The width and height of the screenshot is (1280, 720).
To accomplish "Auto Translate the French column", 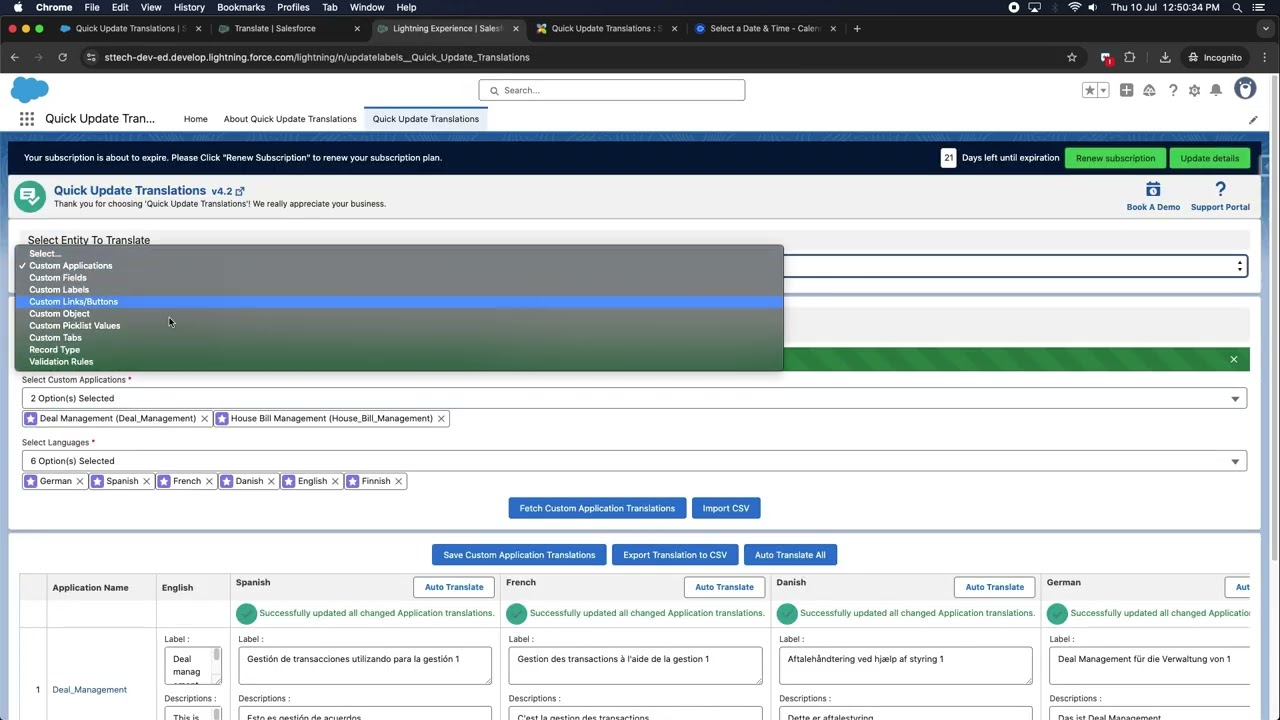I will (724, 587).
